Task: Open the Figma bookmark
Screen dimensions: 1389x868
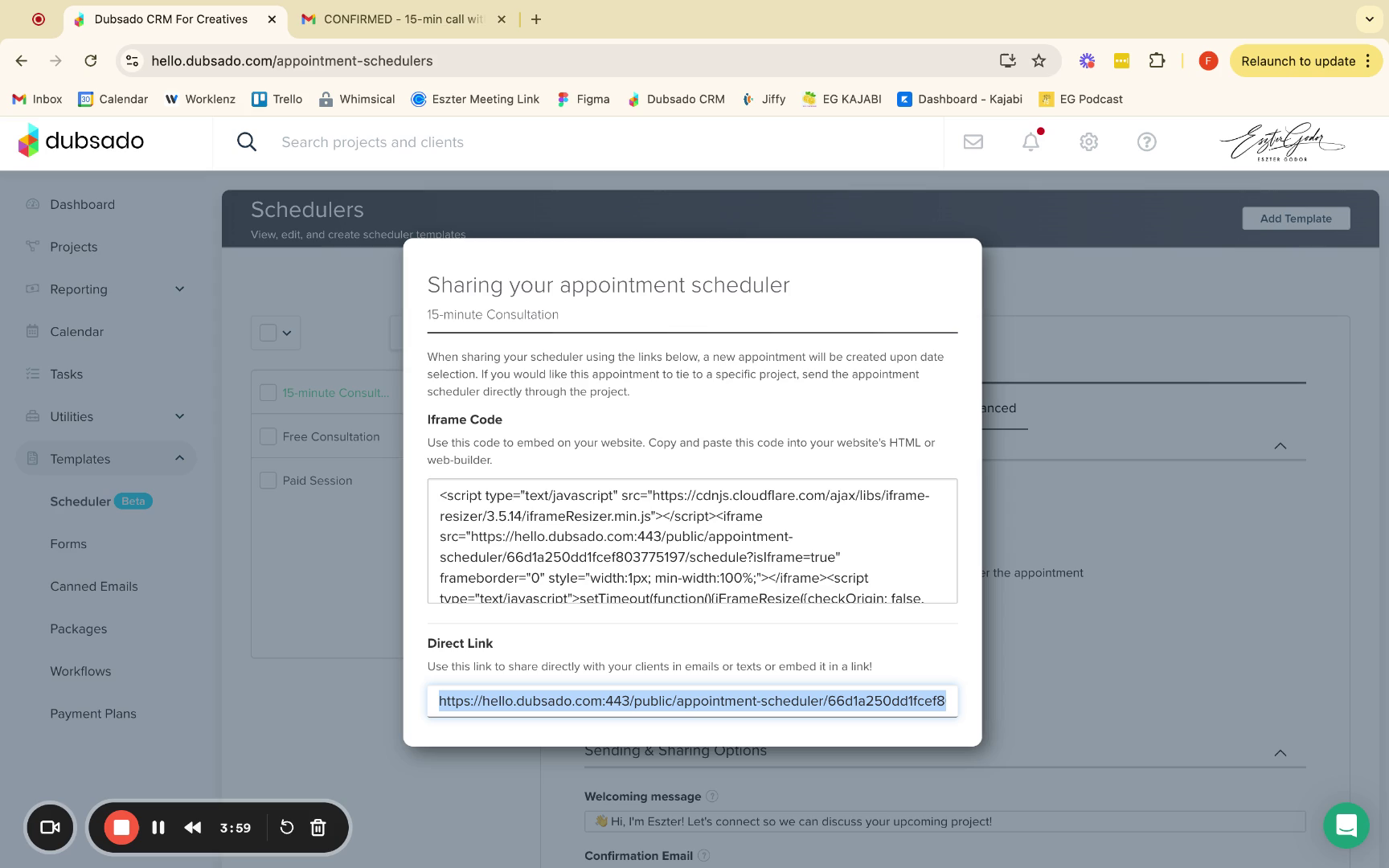Action: point(583,99)
